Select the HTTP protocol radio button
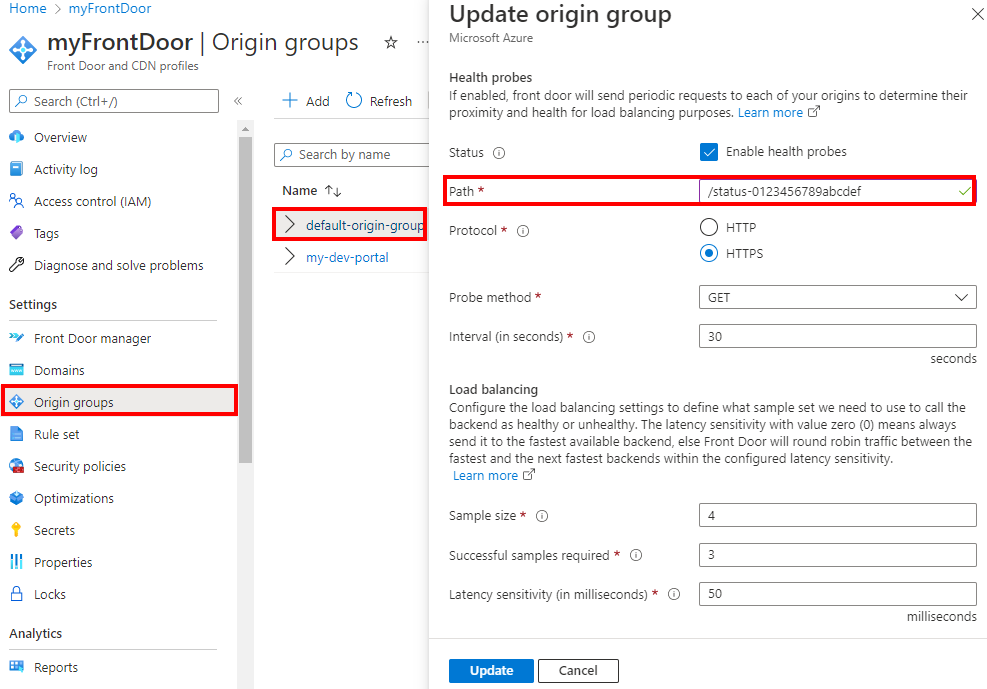This screenshot has height=689, width=987. (x=709, y=227)
